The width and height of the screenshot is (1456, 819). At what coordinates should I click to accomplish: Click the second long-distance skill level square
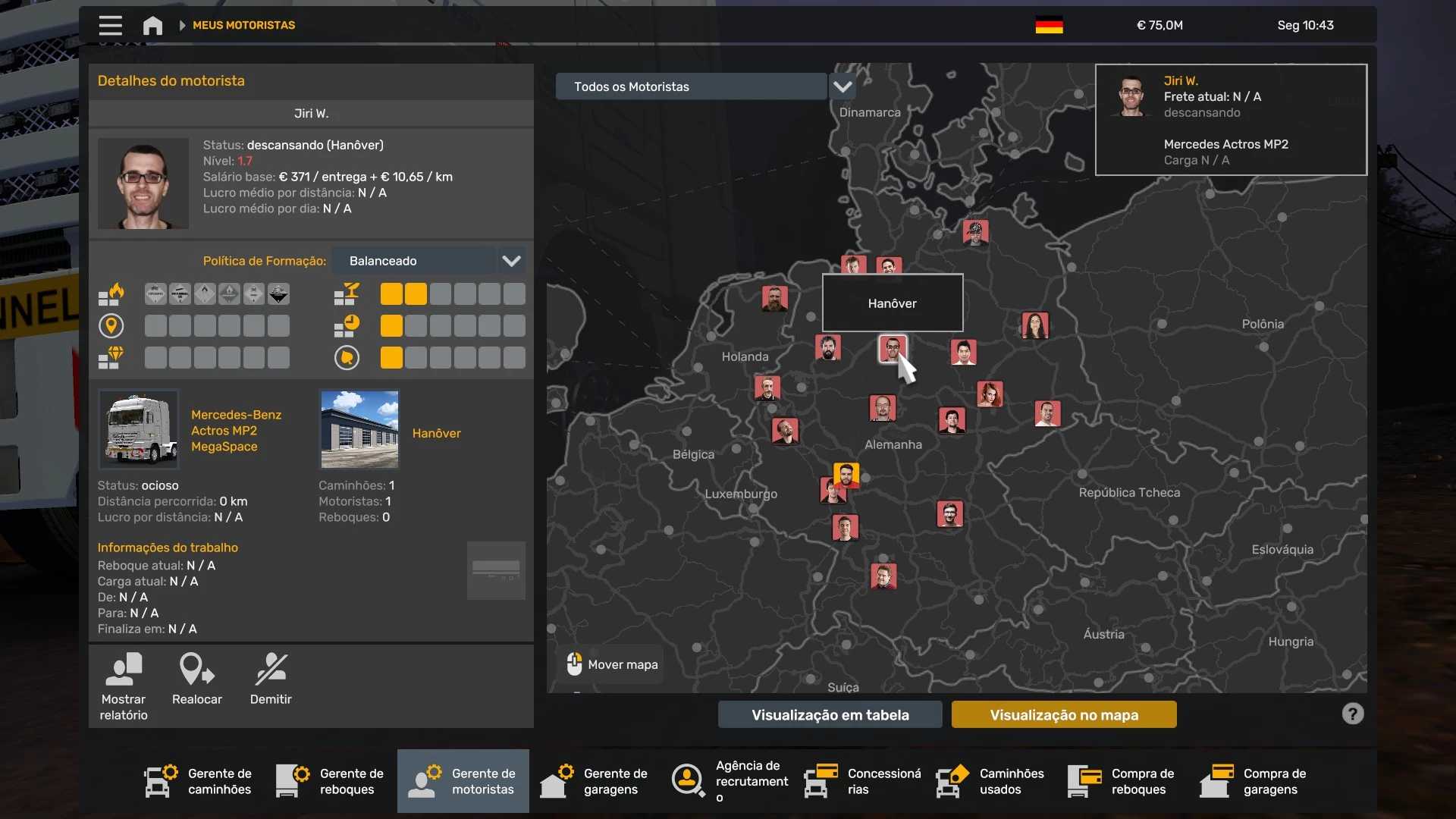tap(180, 326)
